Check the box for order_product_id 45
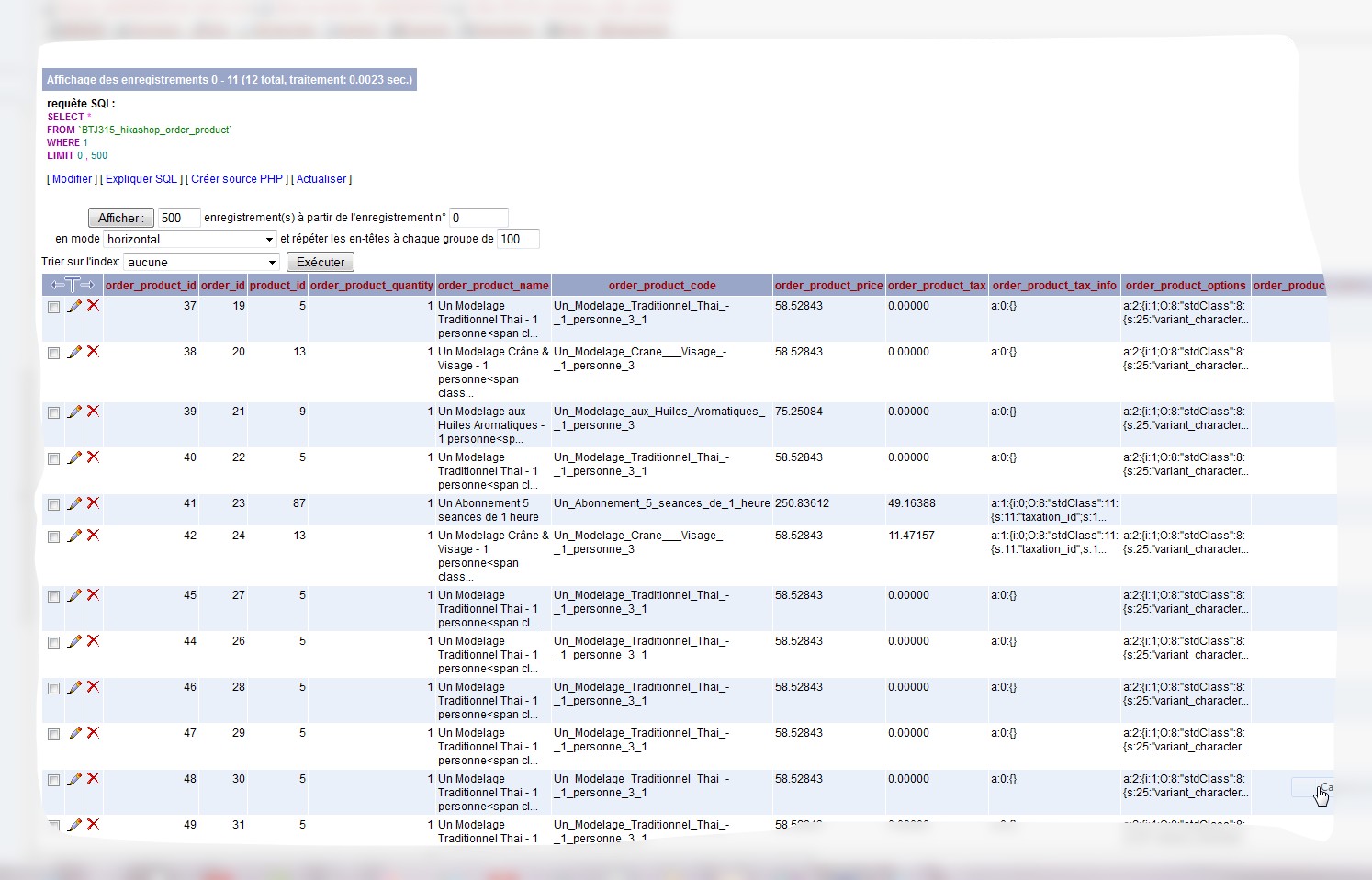 click(53, 596)
